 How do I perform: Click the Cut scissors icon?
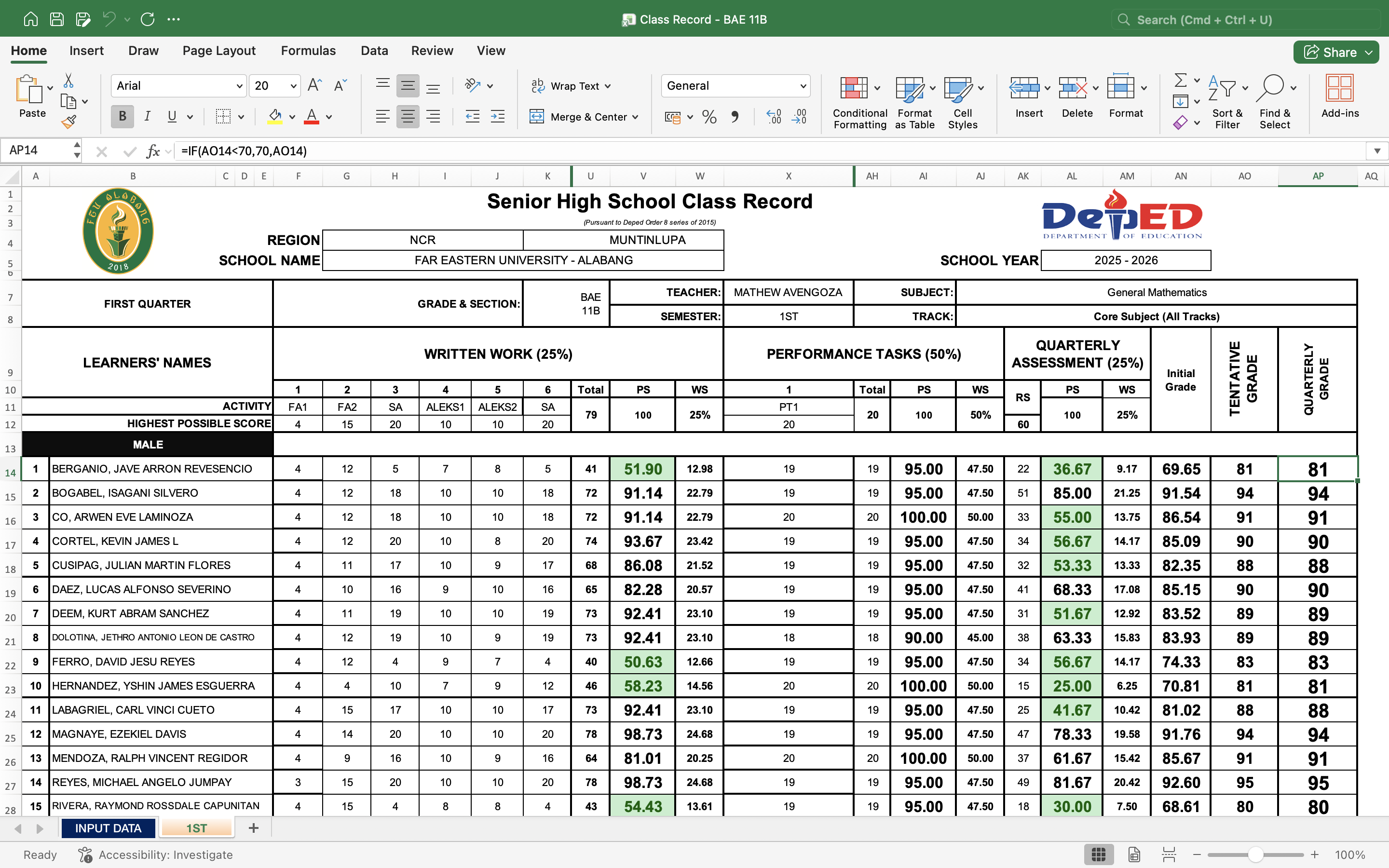(68, 81)
